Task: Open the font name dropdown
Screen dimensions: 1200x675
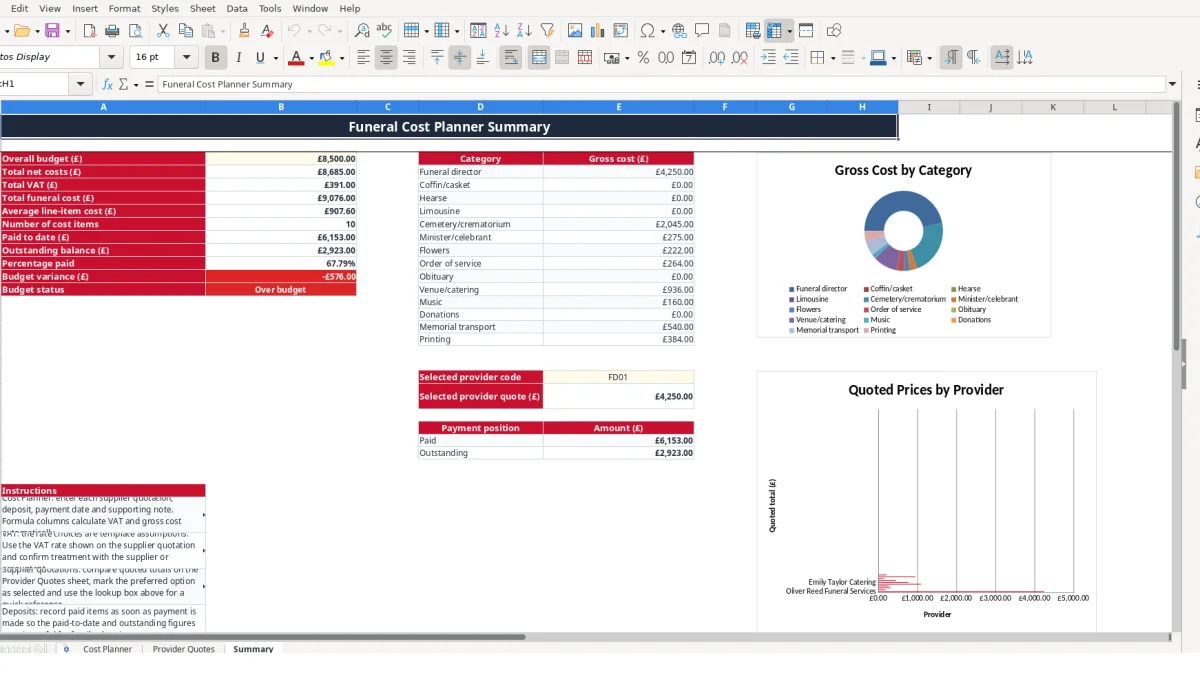Action: [112, 58]
